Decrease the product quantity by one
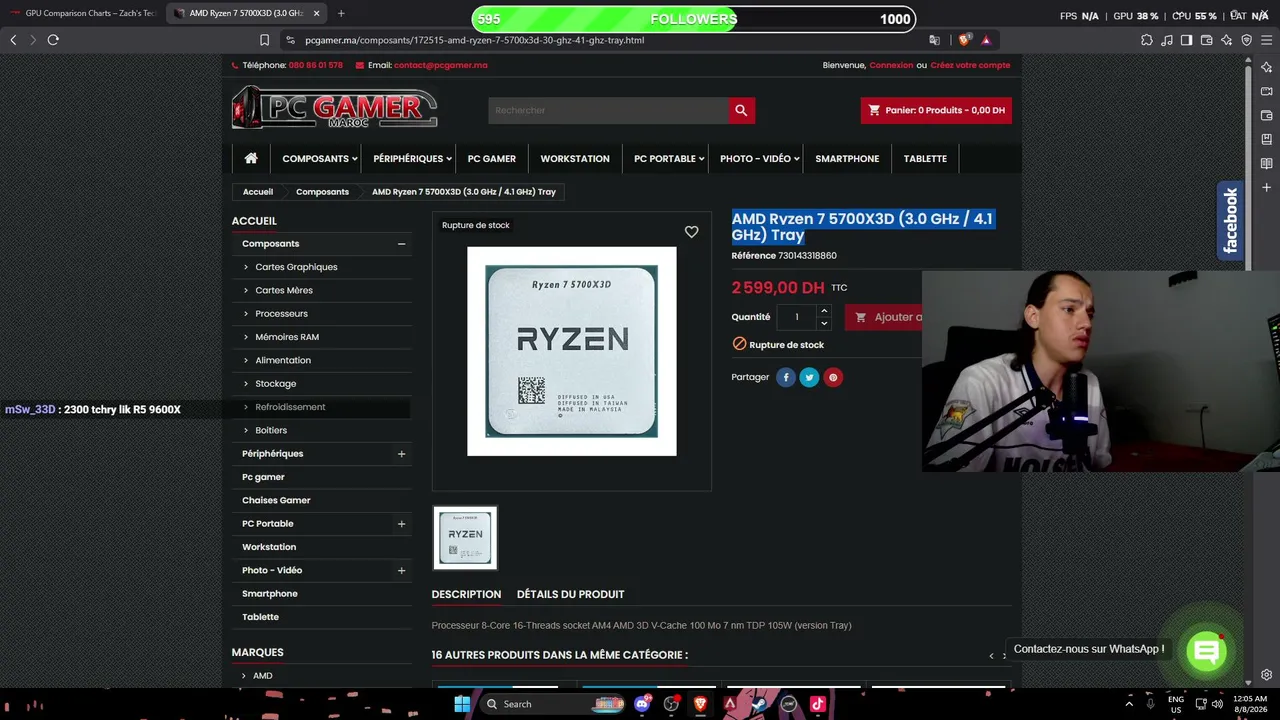Screen dimensions: 1280x720 824,323
